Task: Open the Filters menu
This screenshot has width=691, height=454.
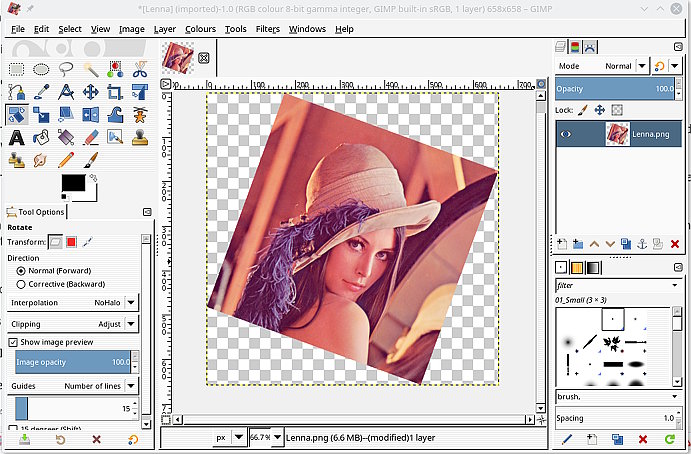Action: 267,29
